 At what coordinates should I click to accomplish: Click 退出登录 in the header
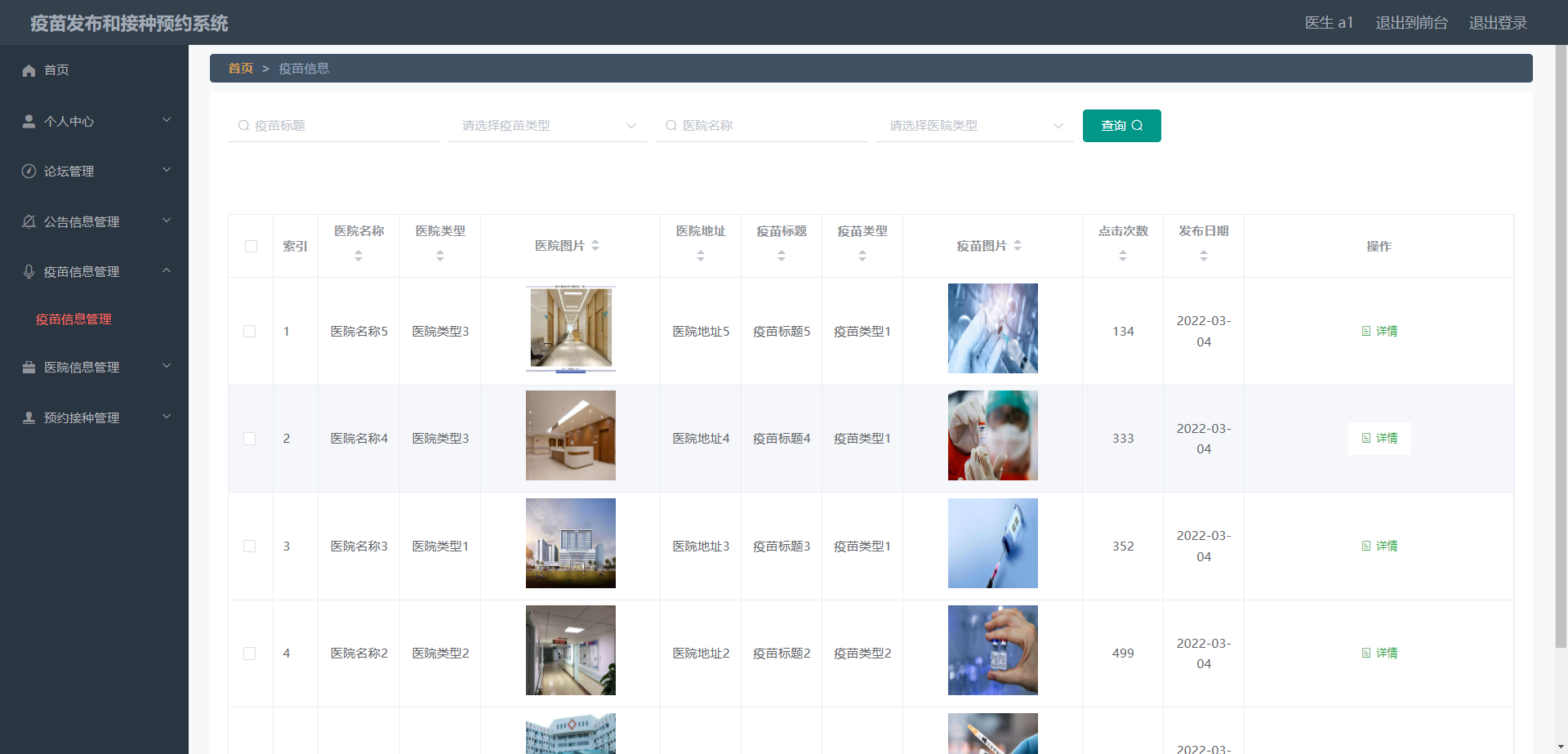coord(1498,23)
